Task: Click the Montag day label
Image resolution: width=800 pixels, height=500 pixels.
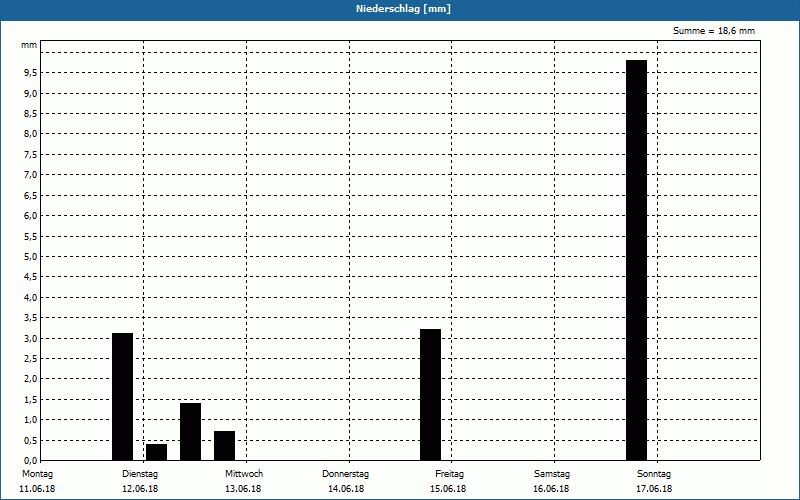Action: [x=37, y=474]
